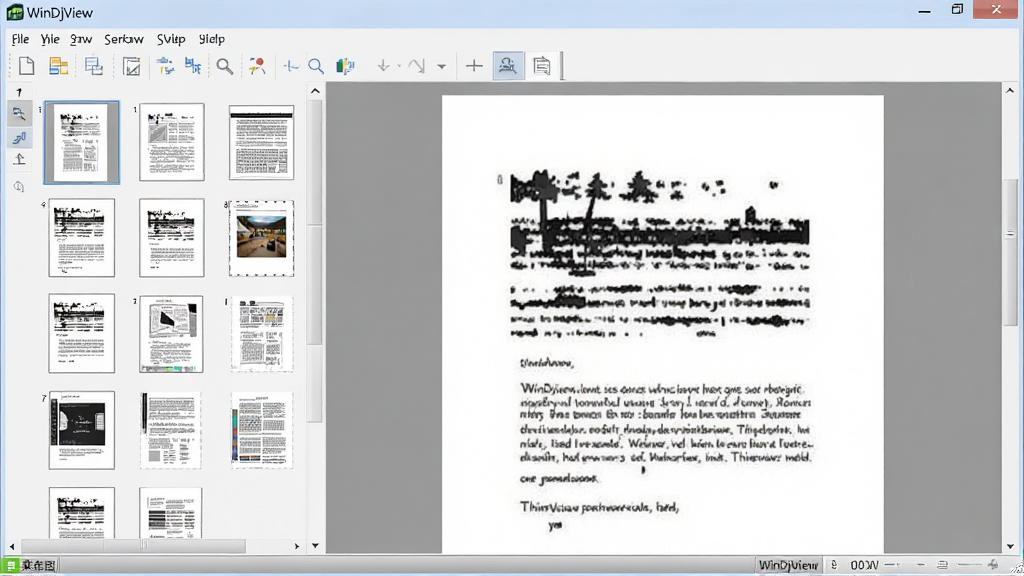This screenshot has height=576, width=1024.
Task: Click the circular clock icon in the left sidebar
Action: click(19, 187)
